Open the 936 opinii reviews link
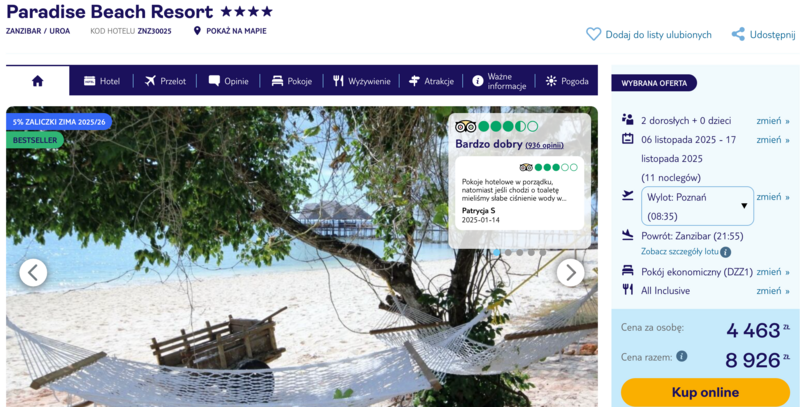Screen dimensions: 800x407 (544, 145)
